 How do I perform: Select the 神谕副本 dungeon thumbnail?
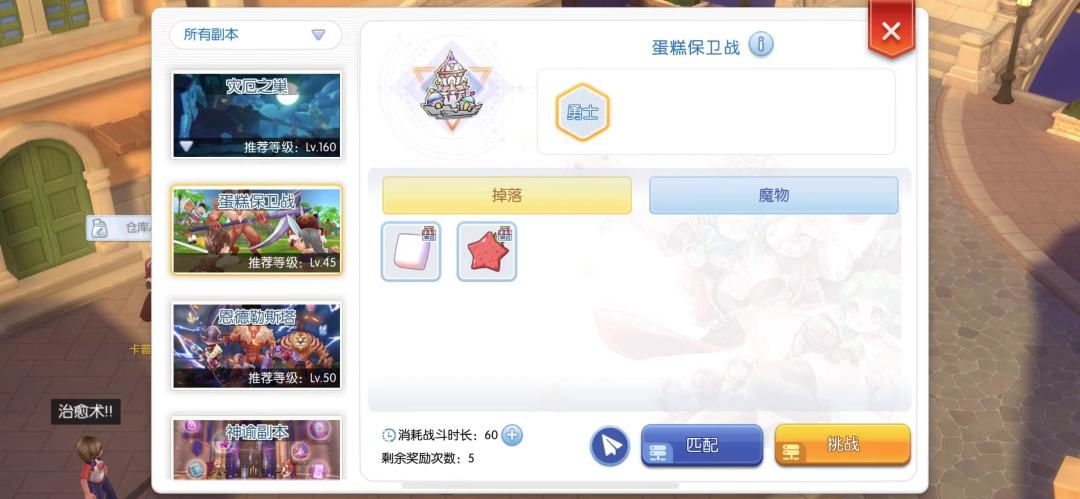(256, 449)
